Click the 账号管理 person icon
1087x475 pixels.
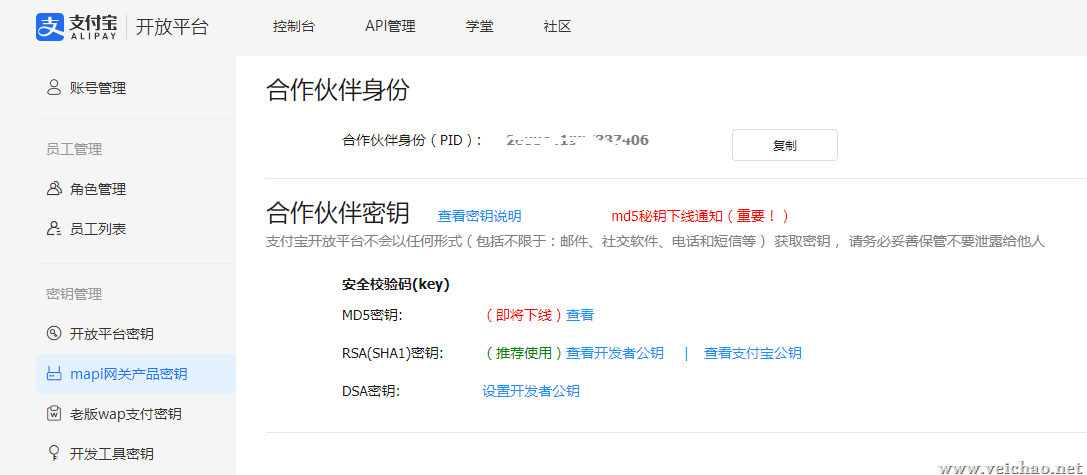[54, 87]
